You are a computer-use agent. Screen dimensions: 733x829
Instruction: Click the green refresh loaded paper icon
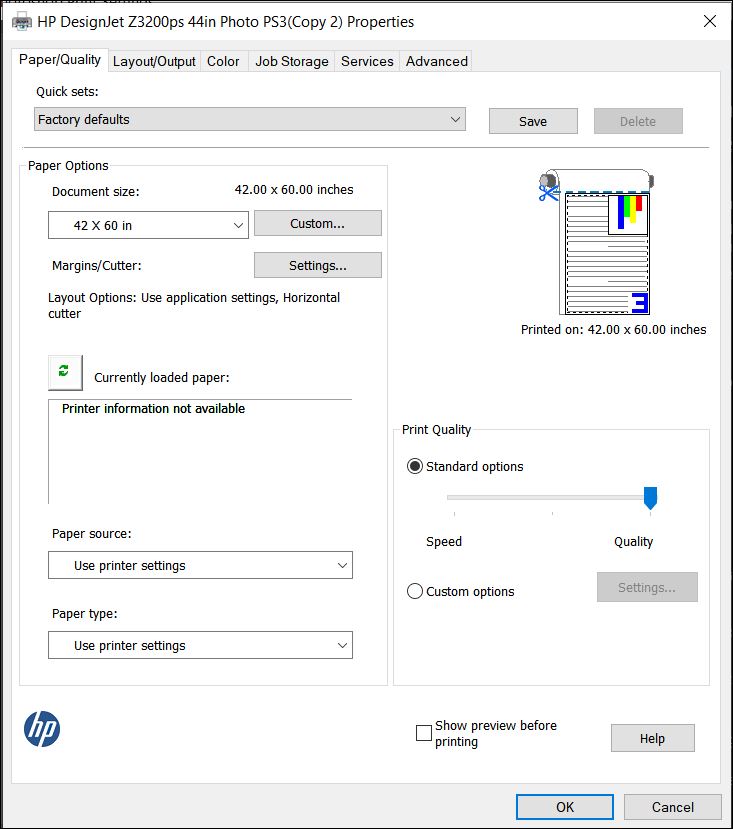tap(65, 372)
